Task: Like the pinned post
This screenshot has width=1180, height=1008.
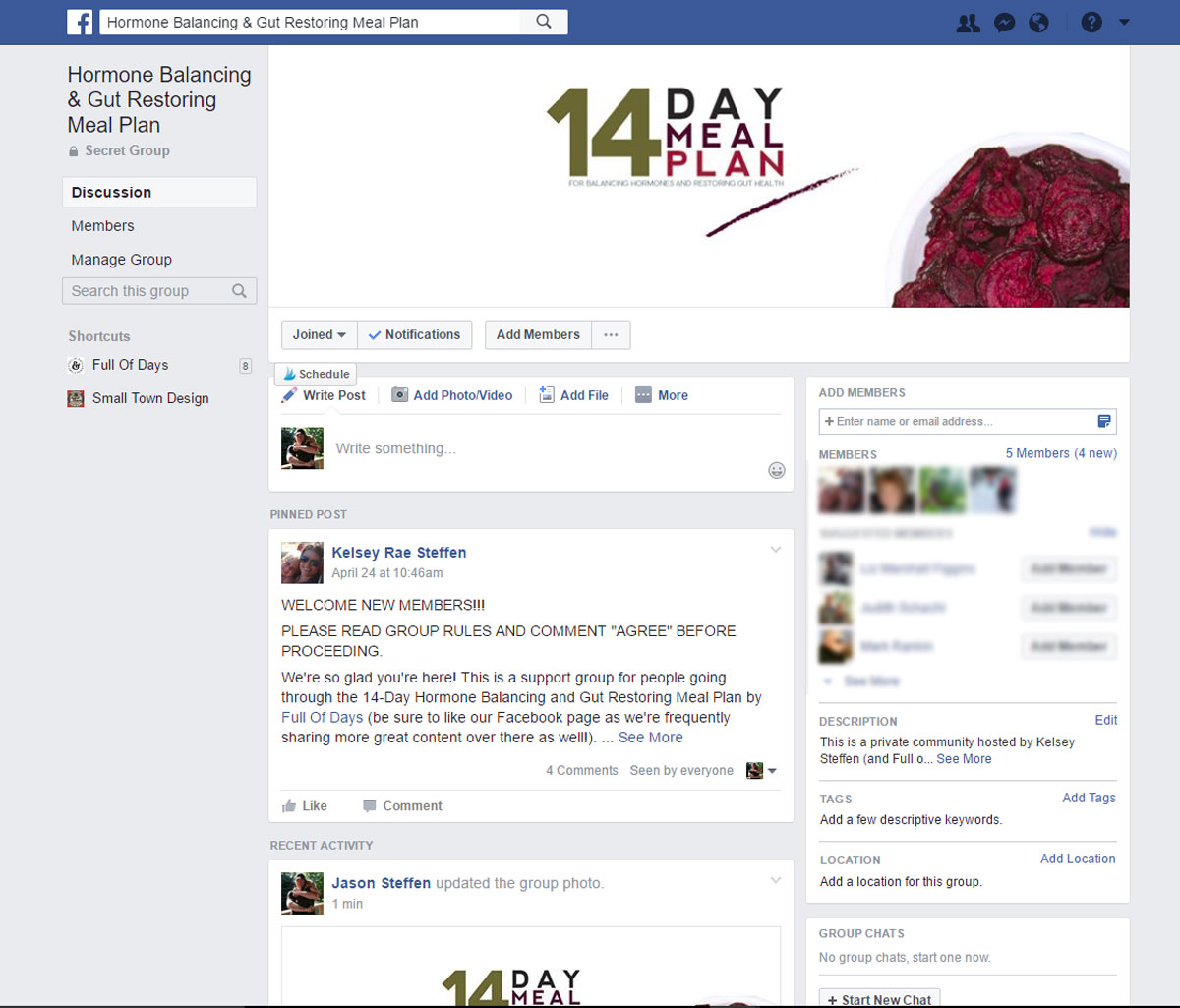Action: pos(305,805)
